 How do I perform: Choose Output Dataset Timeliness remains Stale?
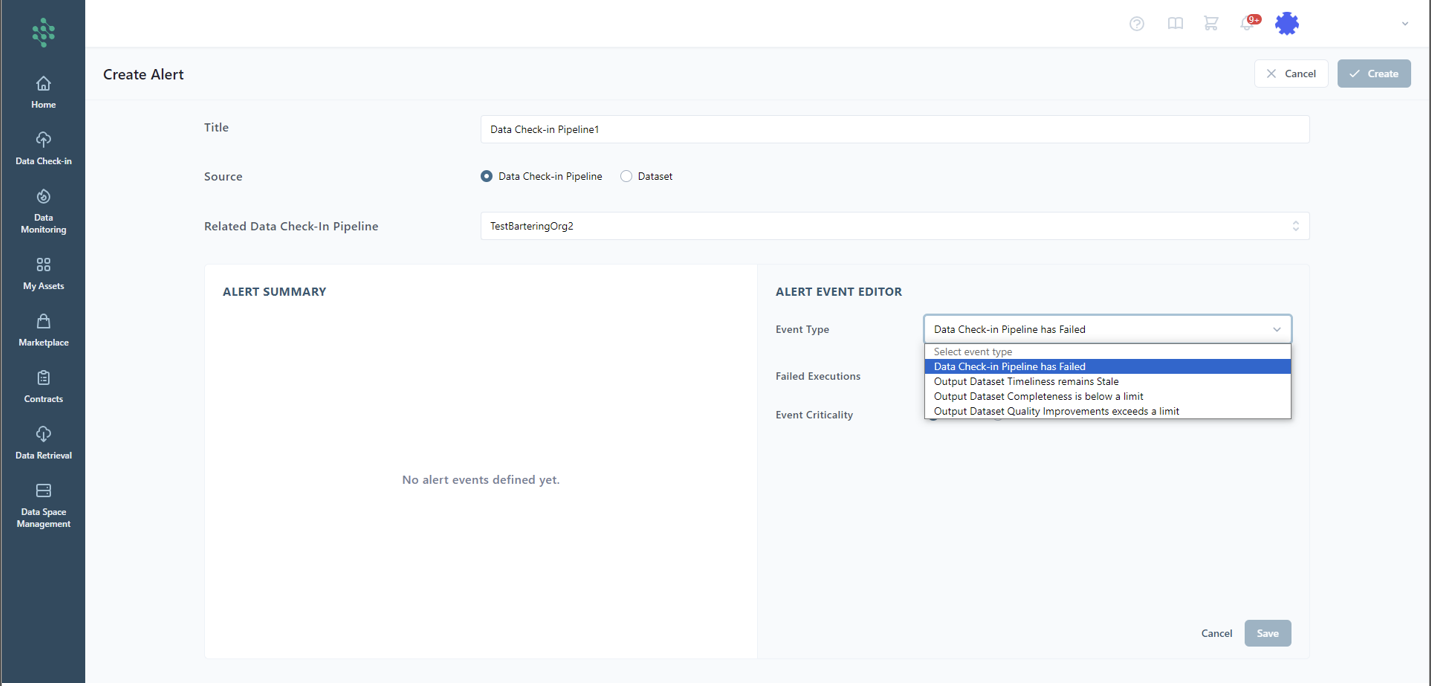pyautogui.click(x=1026, y=381)
